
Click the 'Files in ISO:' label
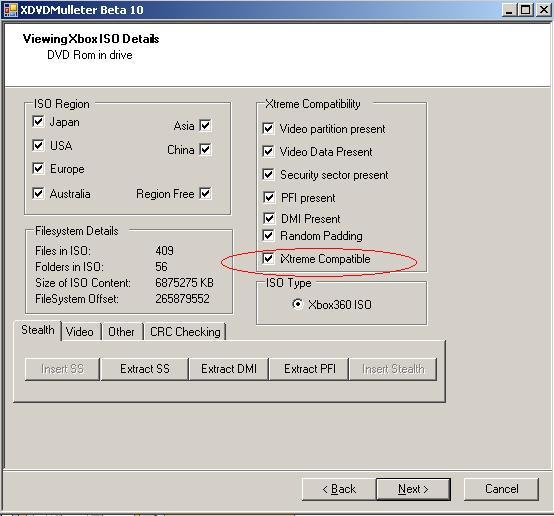point(63,251)
